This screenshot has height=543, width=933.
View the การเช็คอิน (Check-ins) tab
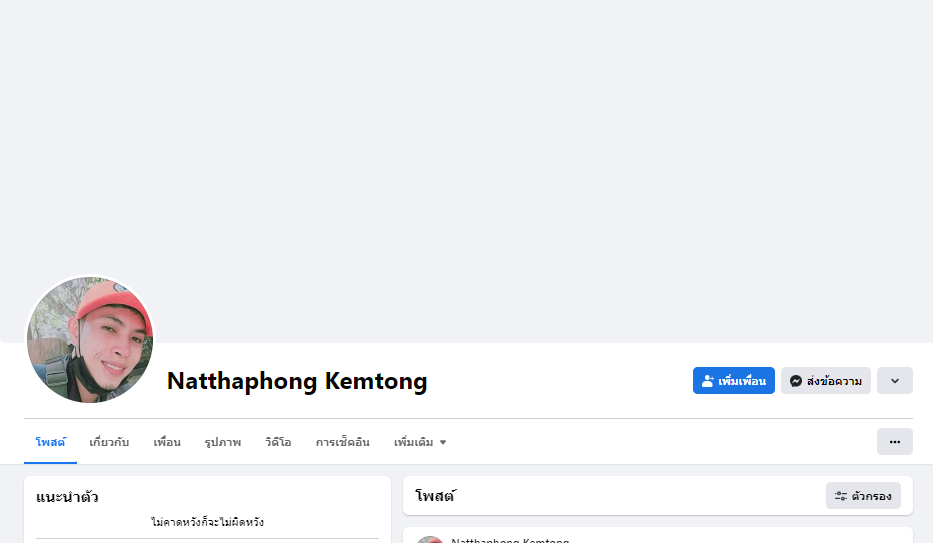pos(343,442)
